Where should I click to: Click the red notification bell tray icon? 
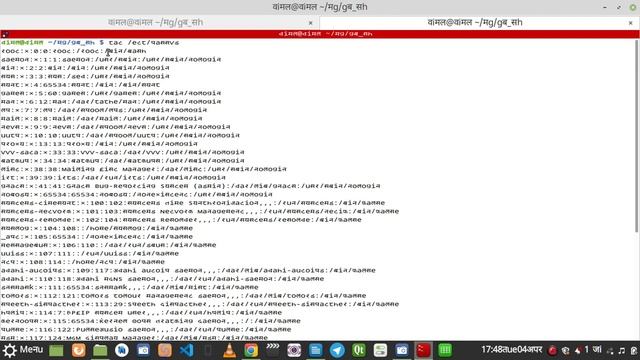578,350
